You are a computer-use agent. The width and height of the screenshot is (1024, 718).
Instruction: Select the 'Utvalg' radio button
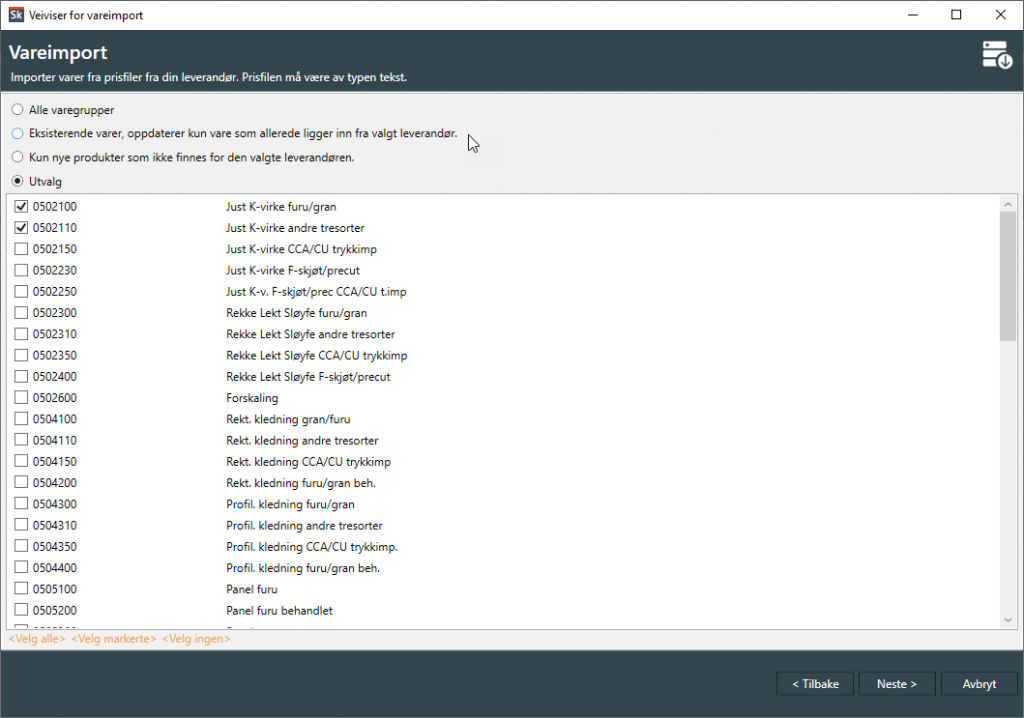17,182
